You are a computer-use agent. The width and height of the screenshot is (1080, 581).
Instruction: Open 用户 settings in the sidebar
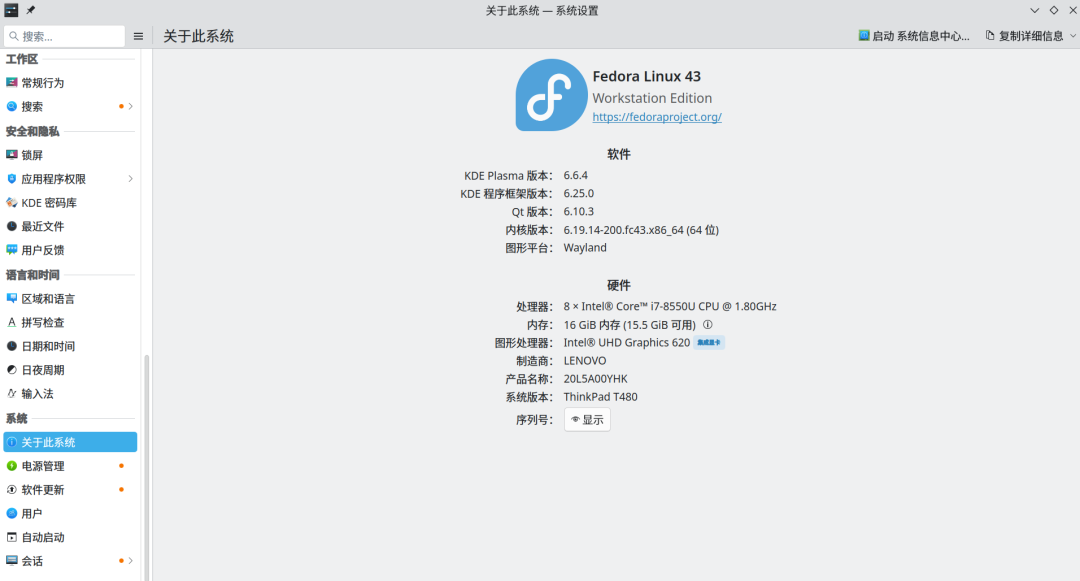(70, 514)
